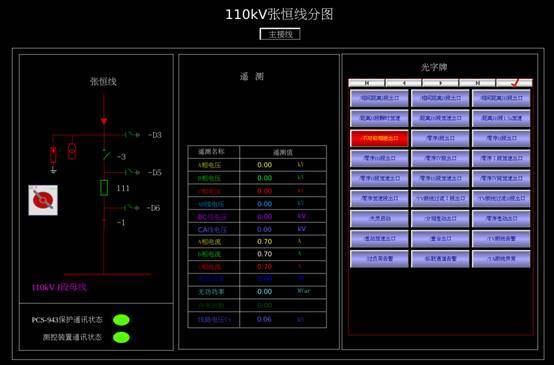Jump to last page of 光字牌 panel
This screenshot has height=365, width=554.
click(477, 83)
